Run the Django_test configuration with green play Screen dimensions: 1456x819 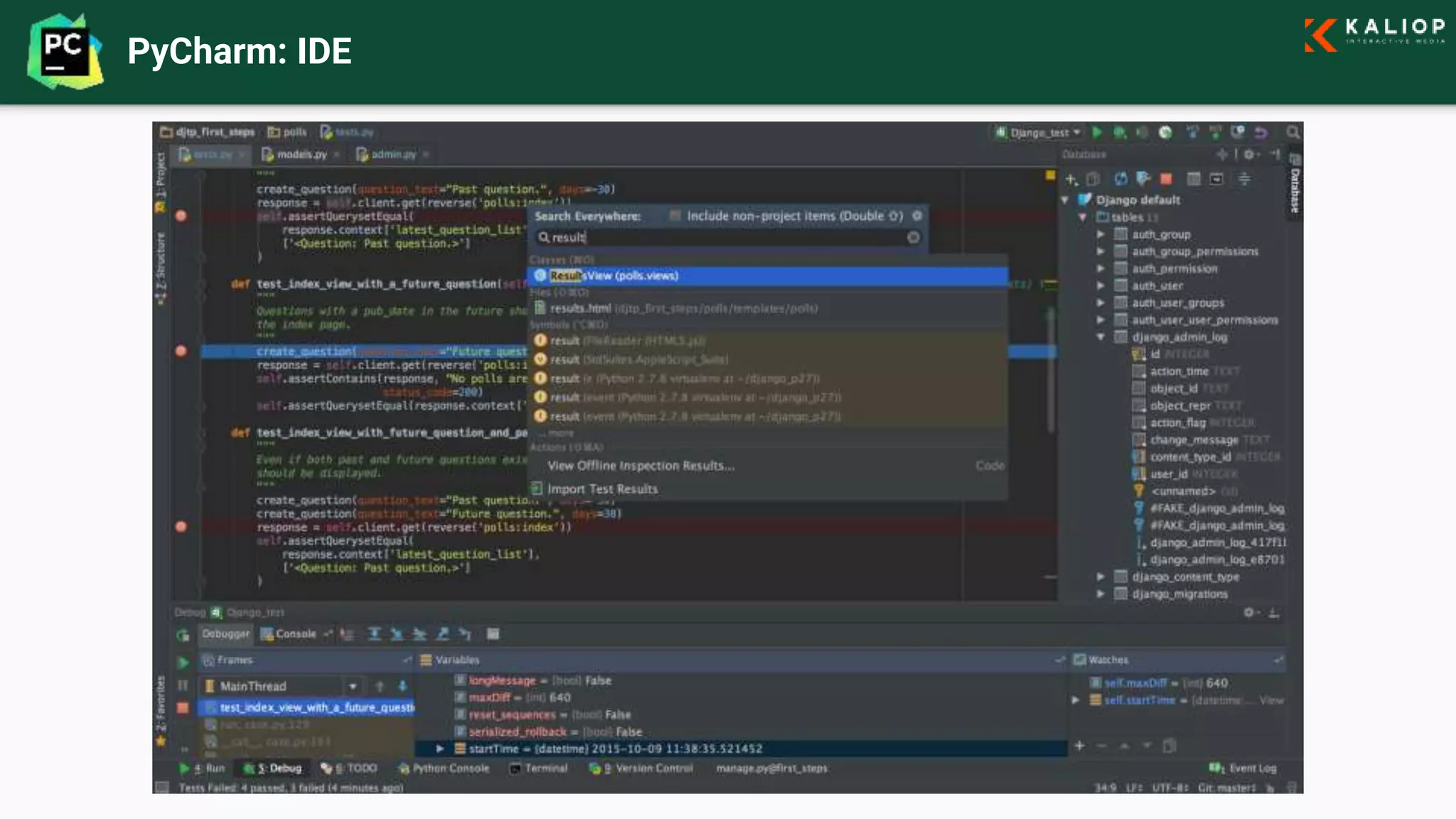[x=1097, y=132]
